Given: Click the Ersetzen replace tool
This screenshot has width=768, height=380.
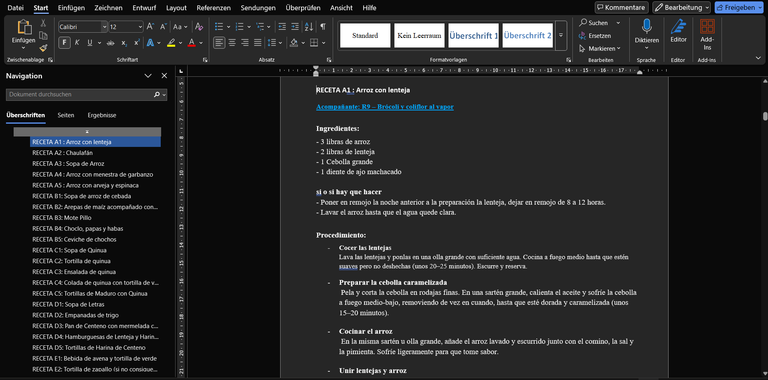Looking at the screenshot, I should (x=594, y=36).
